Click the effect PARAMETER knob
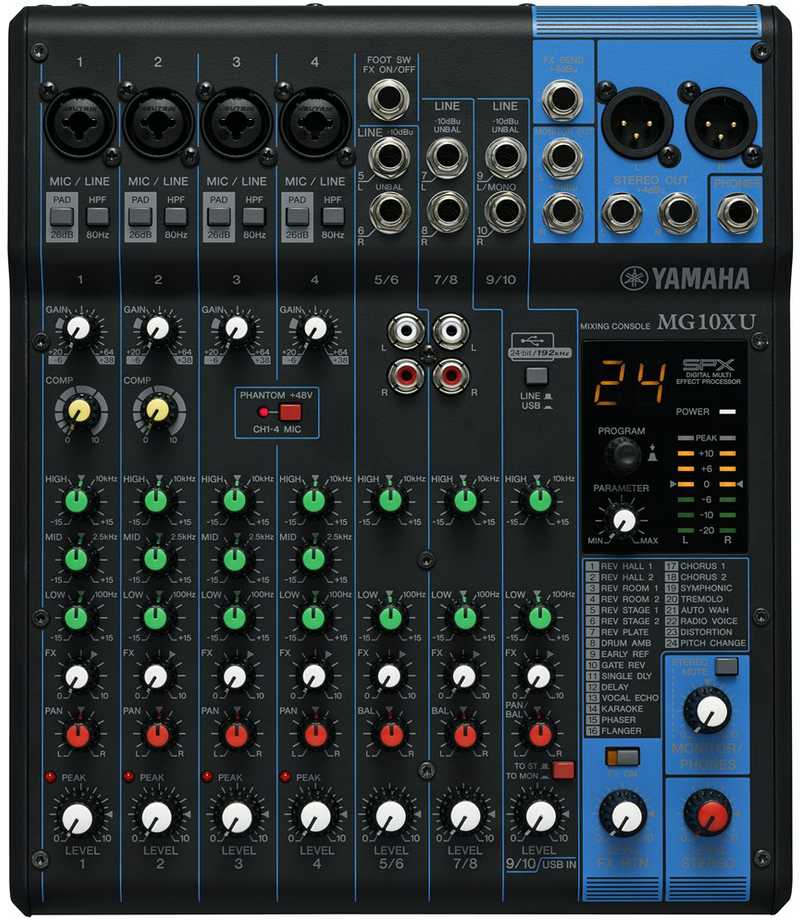Screen dimensions: 801x920 point(624,520)
